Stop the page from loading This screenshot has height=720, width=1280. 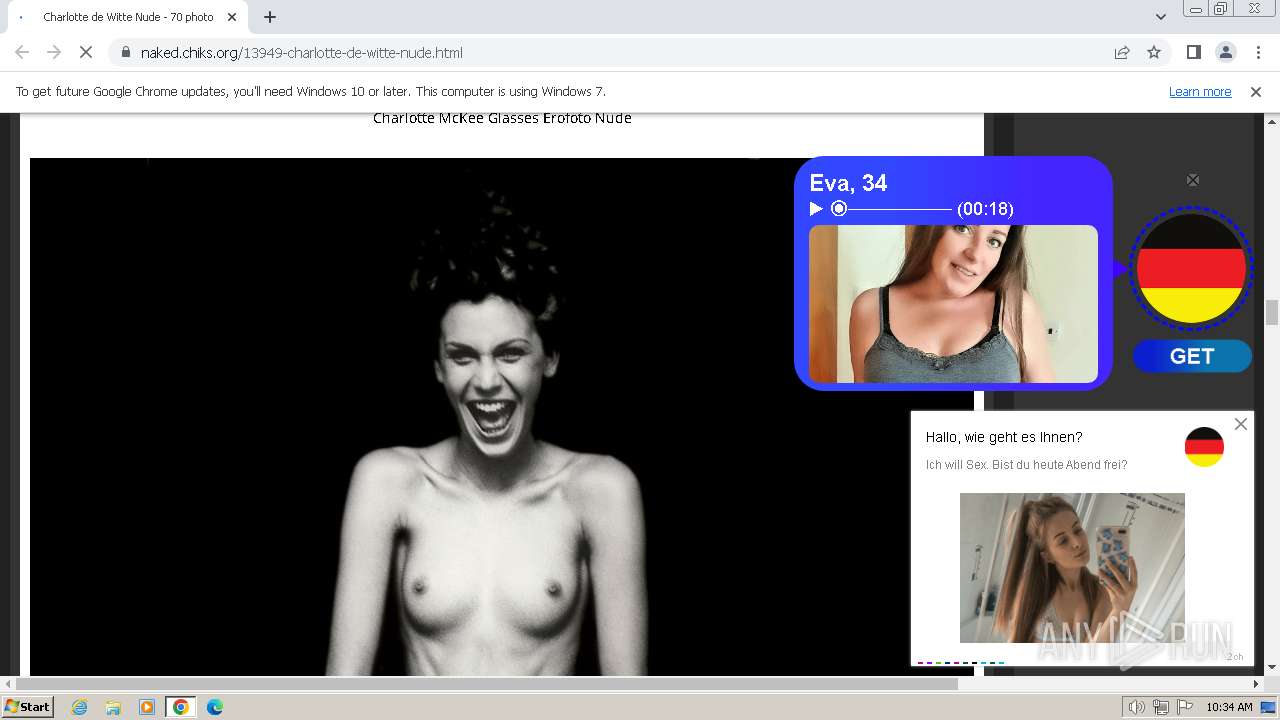click(x=86, y=52)
